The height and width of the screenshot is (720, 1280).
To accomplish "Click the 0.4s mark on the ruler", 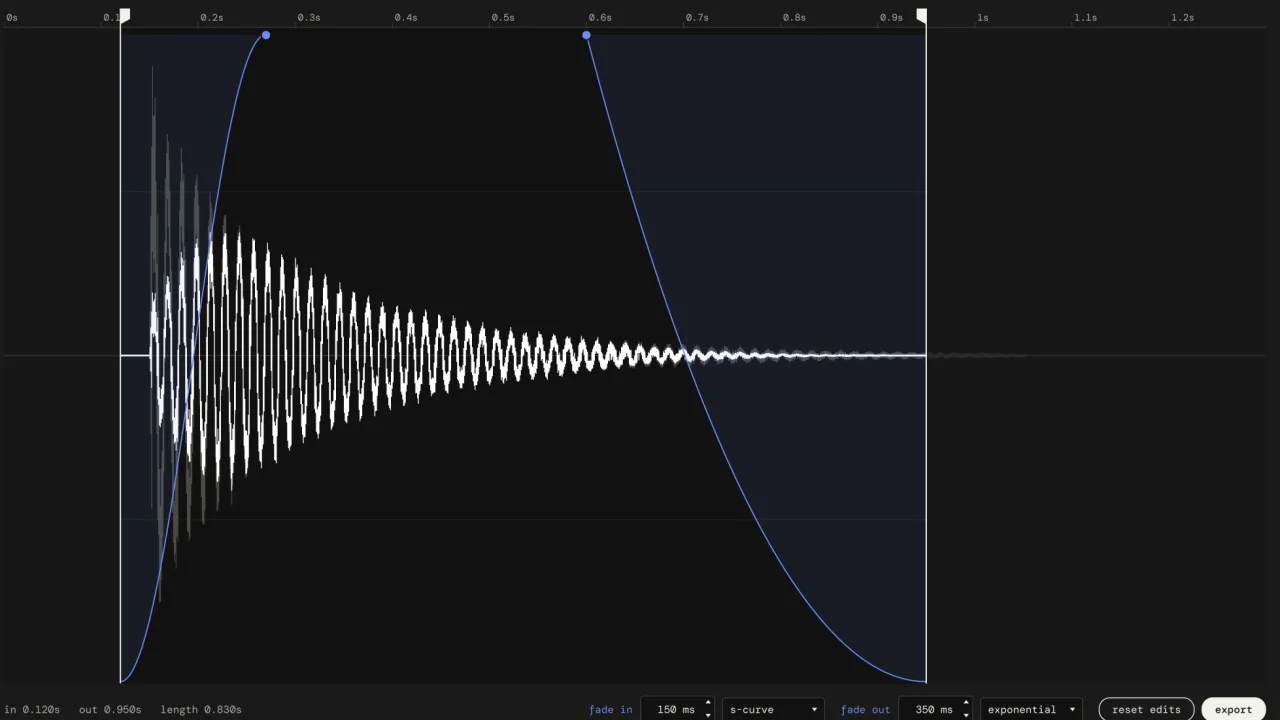I will [x=406, y=17].
